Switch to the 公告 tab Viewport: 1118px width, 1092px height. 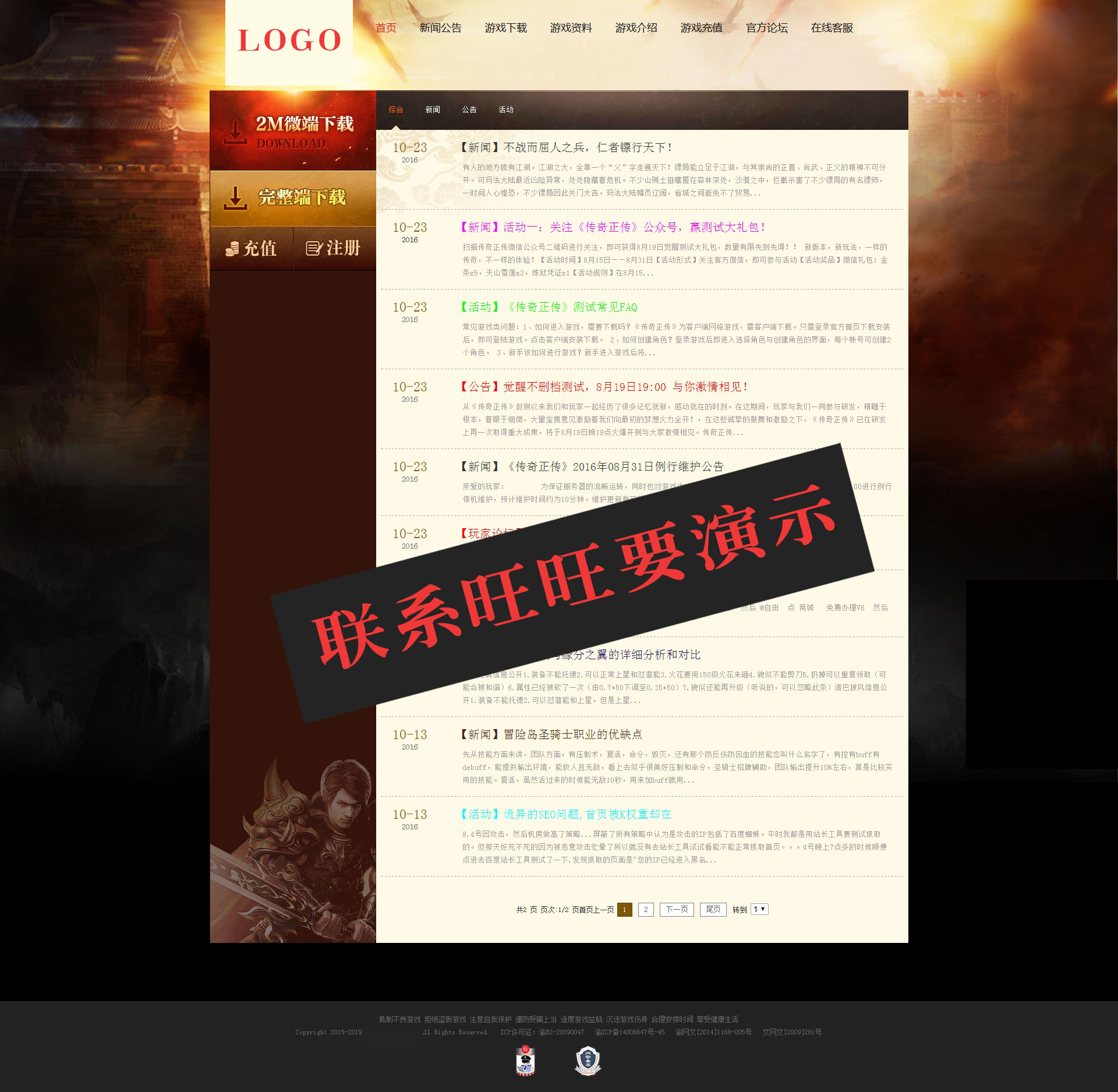click(x=469, y=109)
